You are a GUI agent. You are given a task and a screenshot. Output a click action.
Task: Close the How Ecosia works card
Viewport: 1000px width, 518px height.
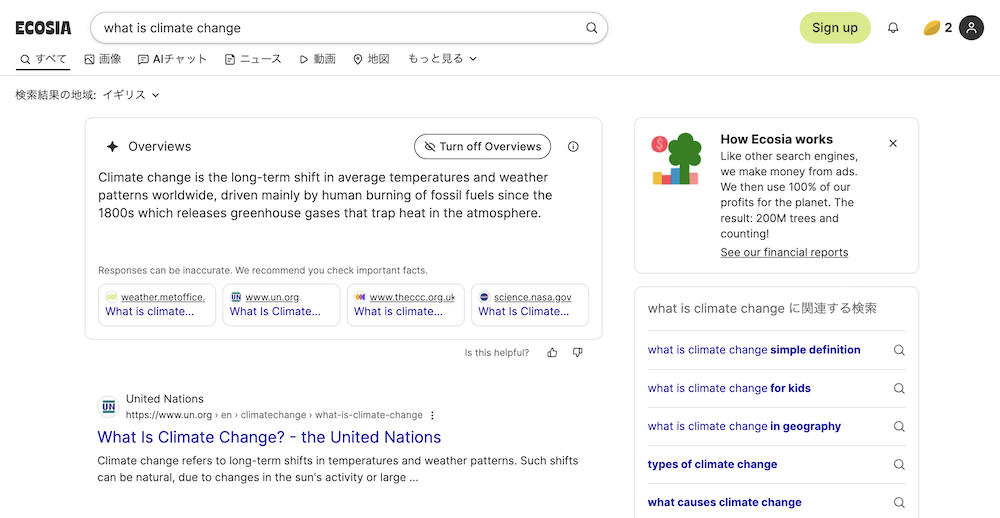[x=893, y=143]
